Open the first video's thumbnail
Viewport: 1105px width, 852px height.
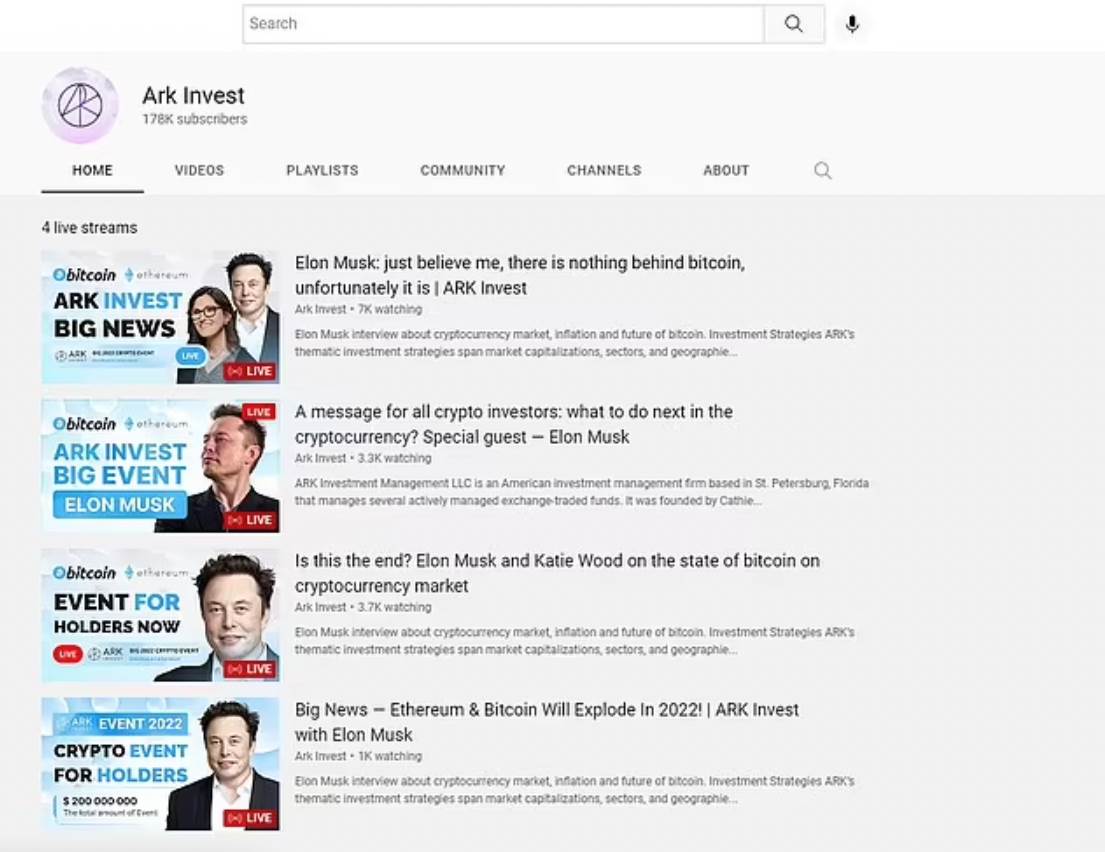click(160, 316)
